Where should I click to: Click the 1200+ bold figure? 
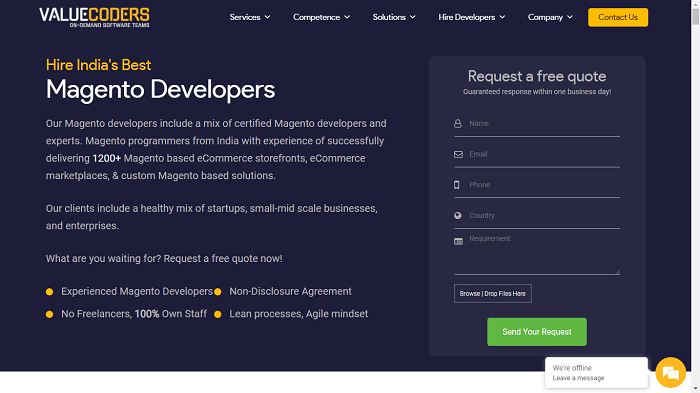106,159
